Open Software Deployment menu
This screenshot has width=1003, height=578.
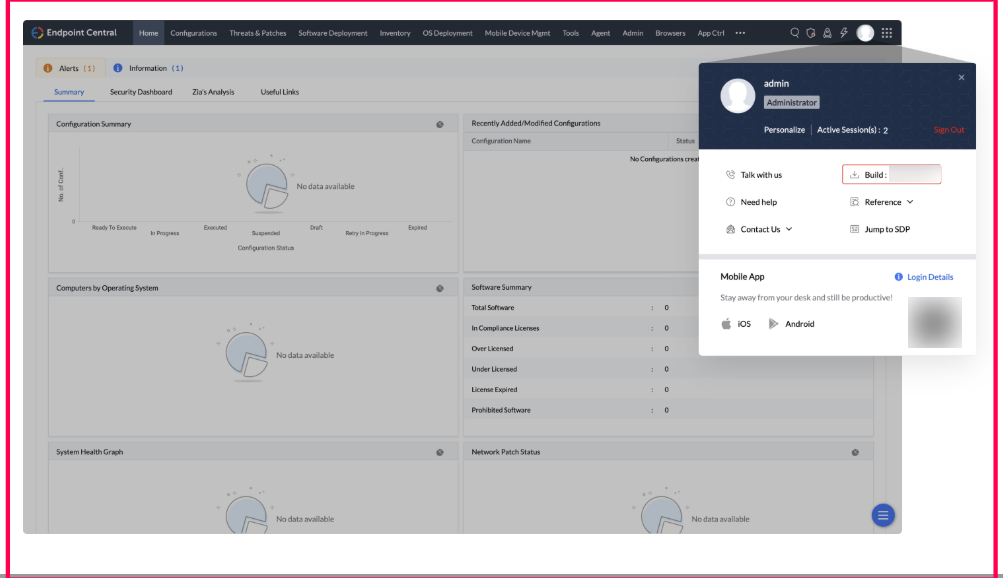point(333,33)
